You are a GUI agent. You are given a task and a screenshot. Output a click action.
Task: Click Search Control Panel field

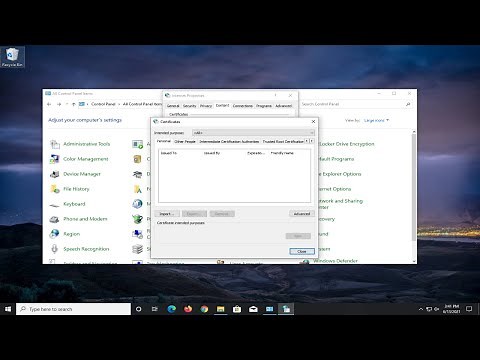[x=356, y=104]
